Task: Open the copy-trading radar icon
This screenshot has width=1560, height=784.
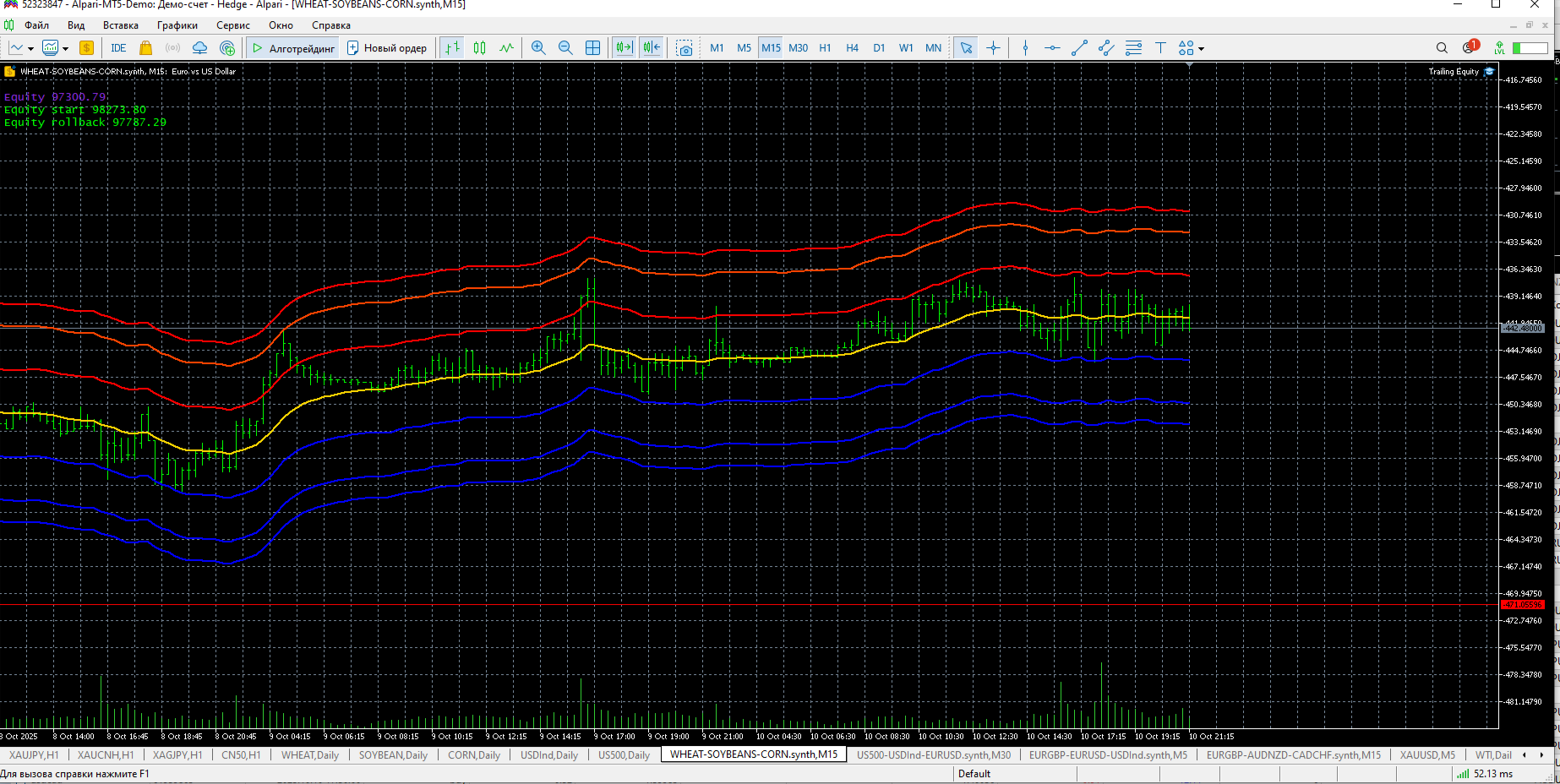Action: 226,48
